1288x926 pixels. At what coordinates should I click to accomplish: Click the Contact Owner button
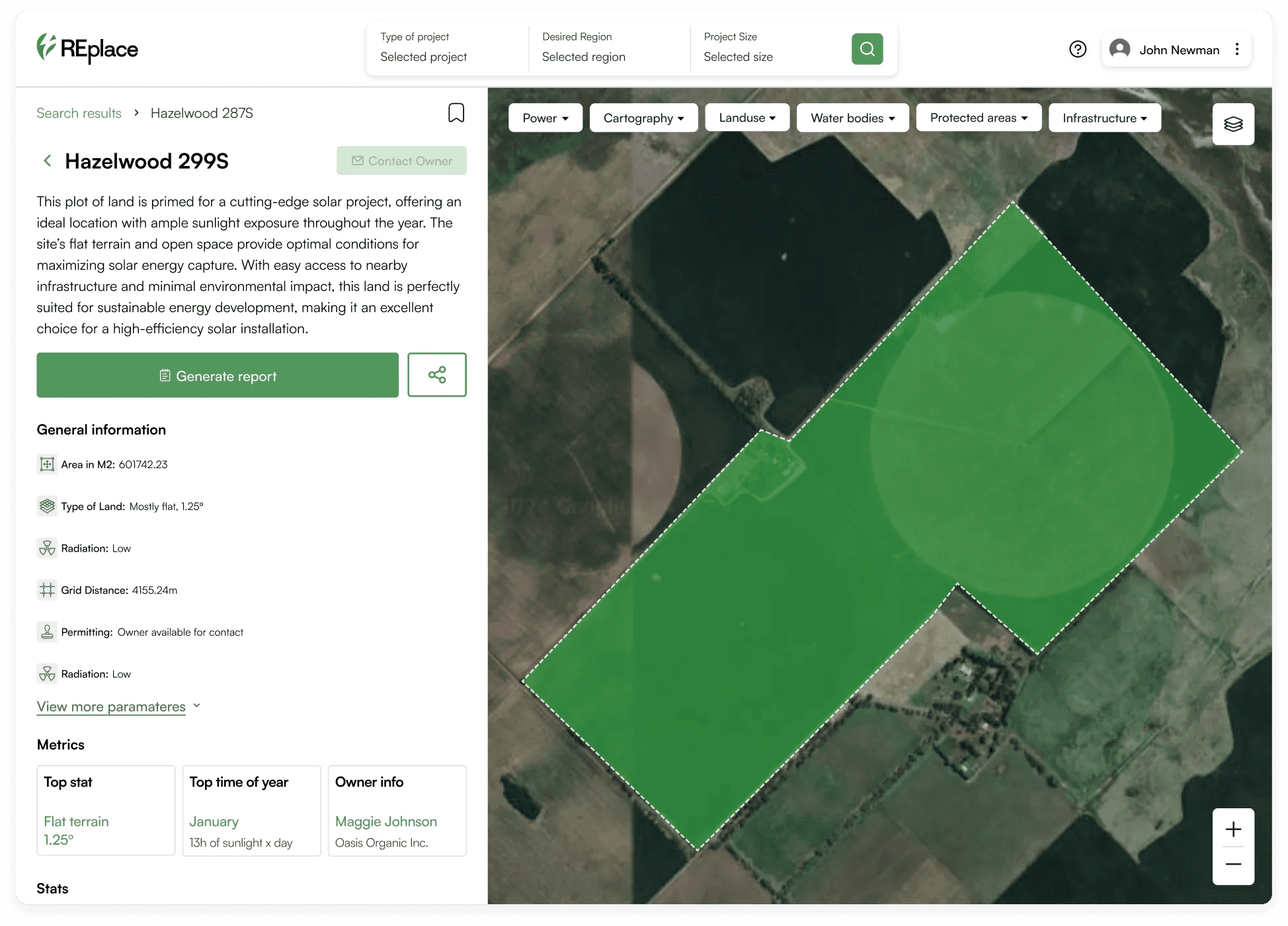pyautogui.click(x=401, y=161)
